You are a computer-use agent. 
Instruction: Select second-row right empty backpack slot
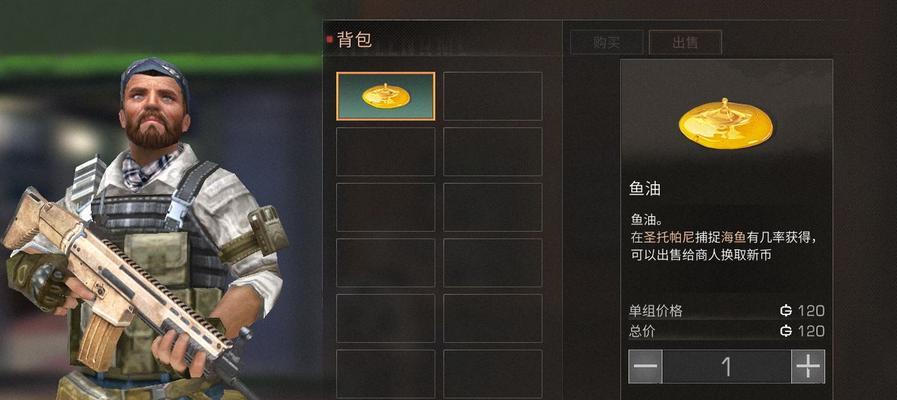point(493,152)
